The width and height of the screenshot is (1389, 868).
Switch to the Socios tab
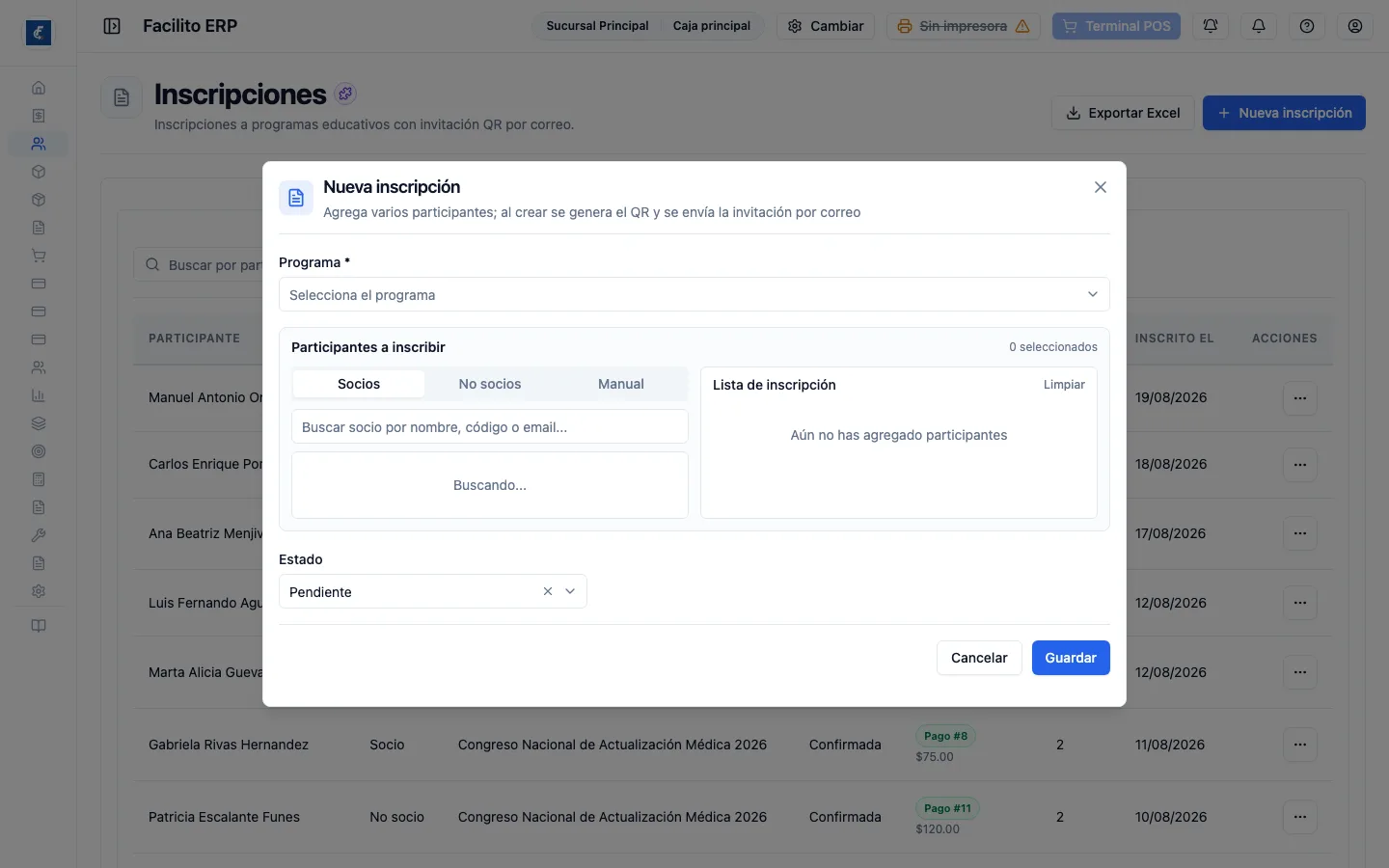(359, 384)
